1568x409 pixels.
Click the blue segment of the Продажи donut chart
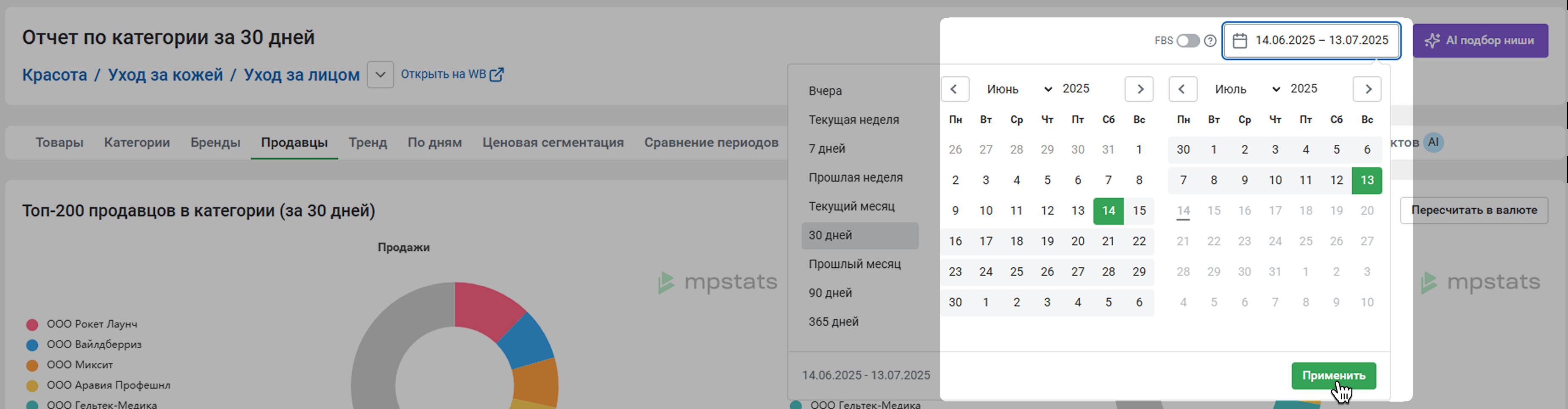pos(528,342)
